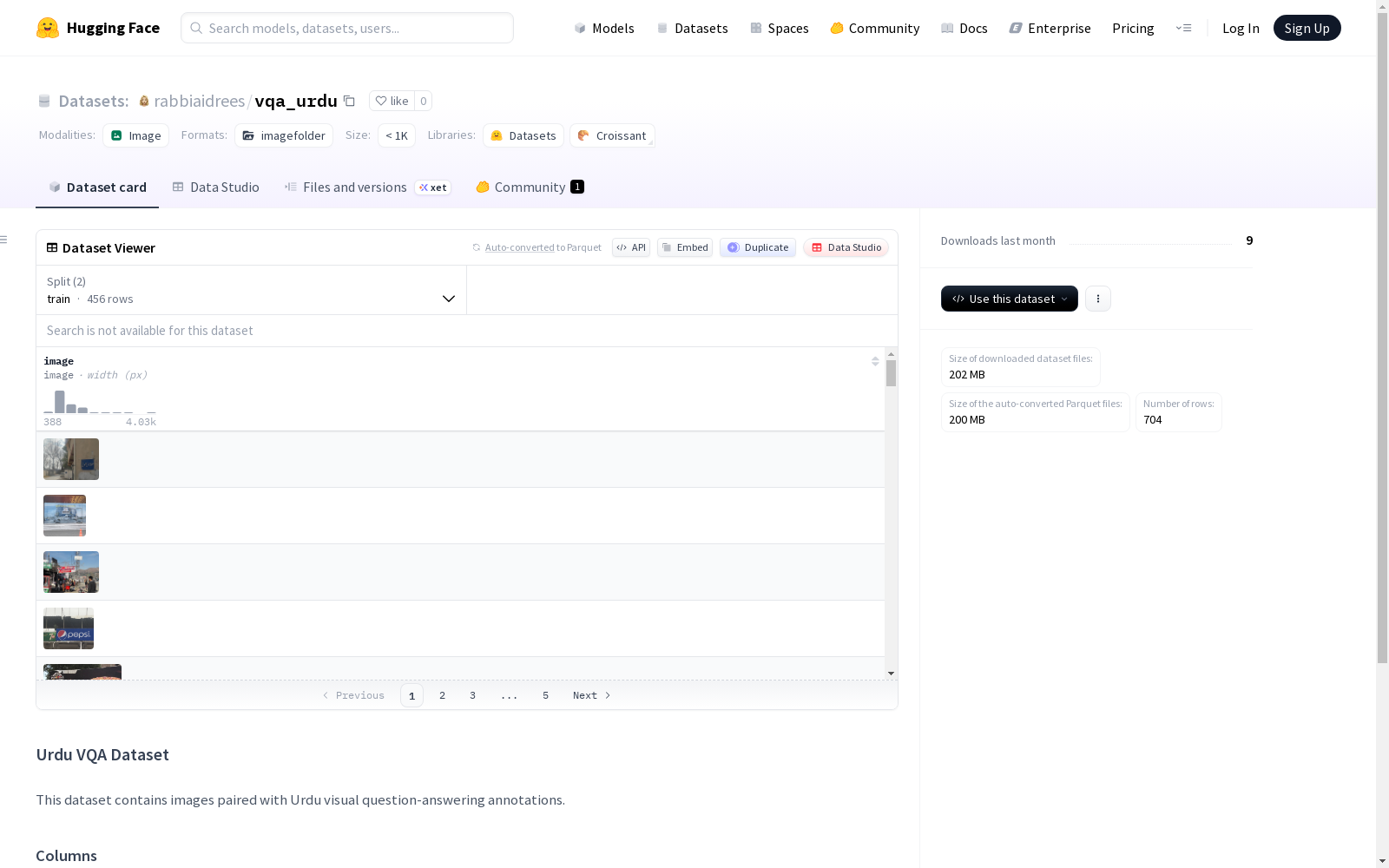Image resolution: width=1389 pixels, height=868 pixels.
Task: Open the Docs navigation item
Action: 964,28
